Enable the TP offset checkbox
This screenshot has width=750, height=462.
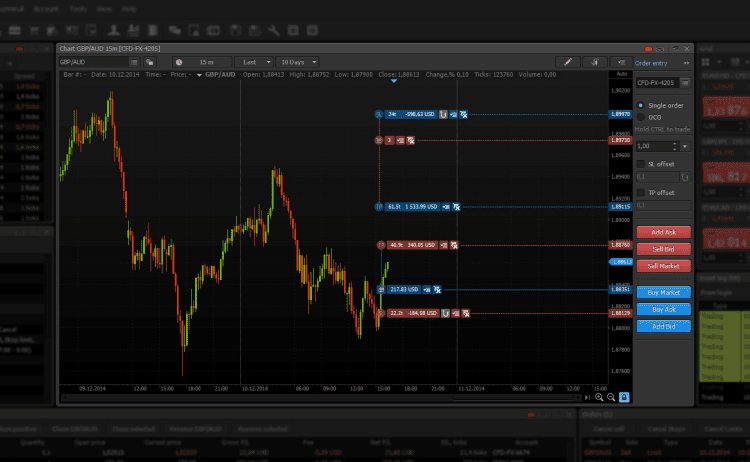click(641, 193)
